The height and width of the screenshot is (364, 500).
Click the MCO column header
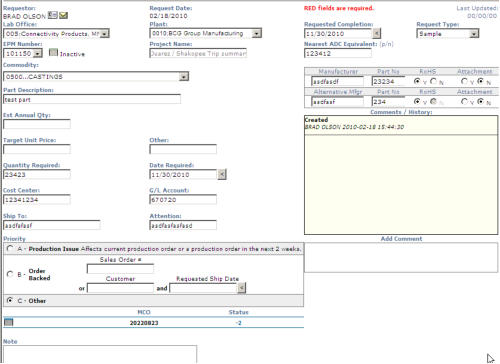coord(144,312)
